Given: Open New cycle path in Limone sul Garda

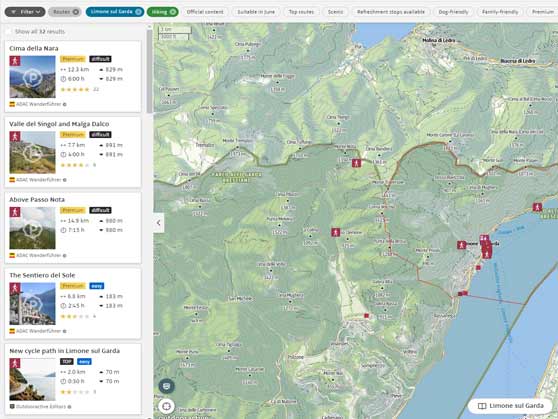Looking at the screenshot, I should tap(64, 351).
